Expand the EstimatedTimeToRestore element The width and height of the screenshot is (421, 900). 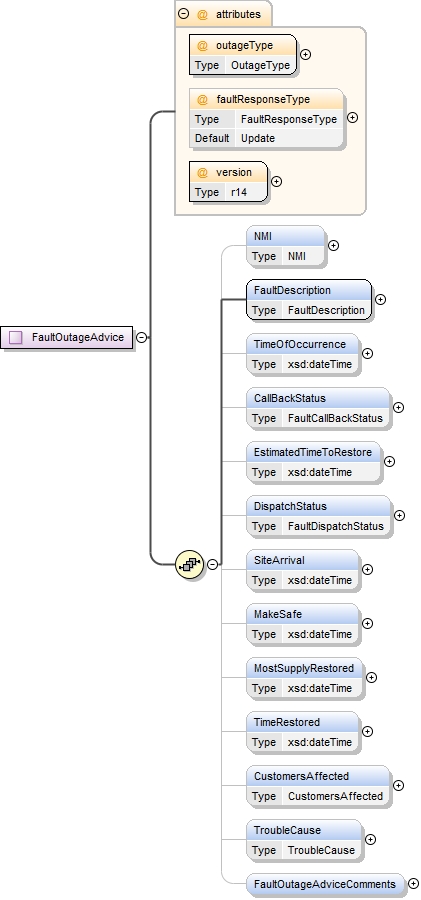pyautogui.click(x=389, y=461)
